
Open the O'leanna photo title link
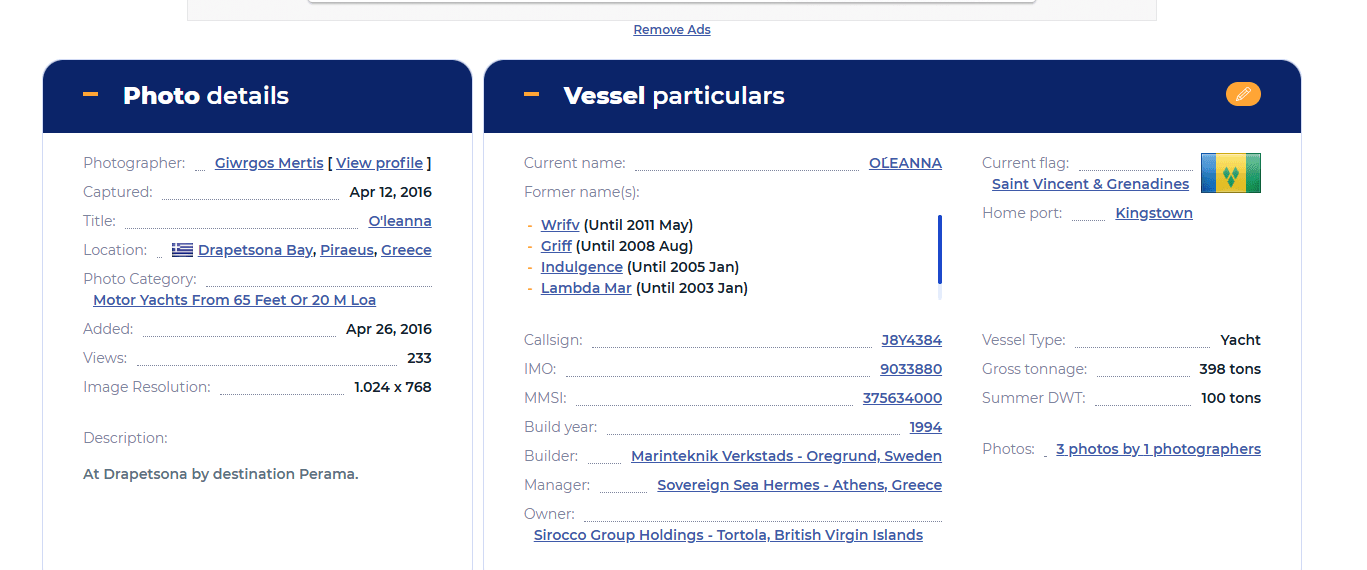coord(400,221)
